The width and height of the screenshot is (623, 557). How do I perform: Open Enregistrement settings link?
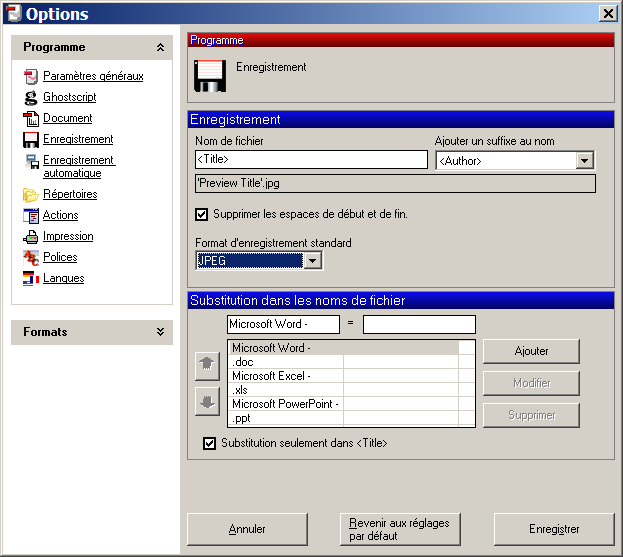(78, 139)
